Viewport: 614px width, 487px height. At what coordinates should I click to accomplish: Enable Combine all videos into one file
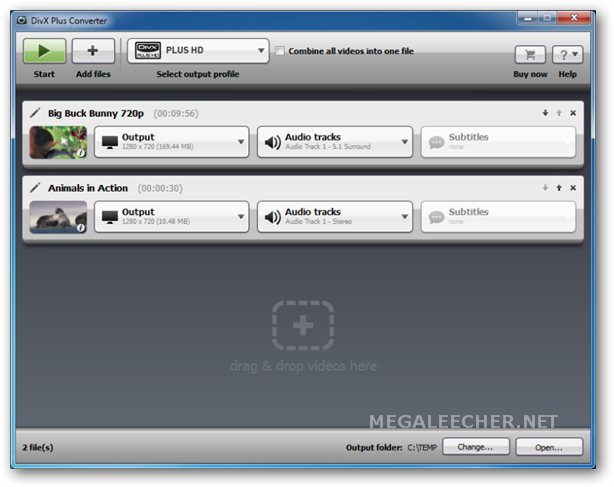(280, 51)
